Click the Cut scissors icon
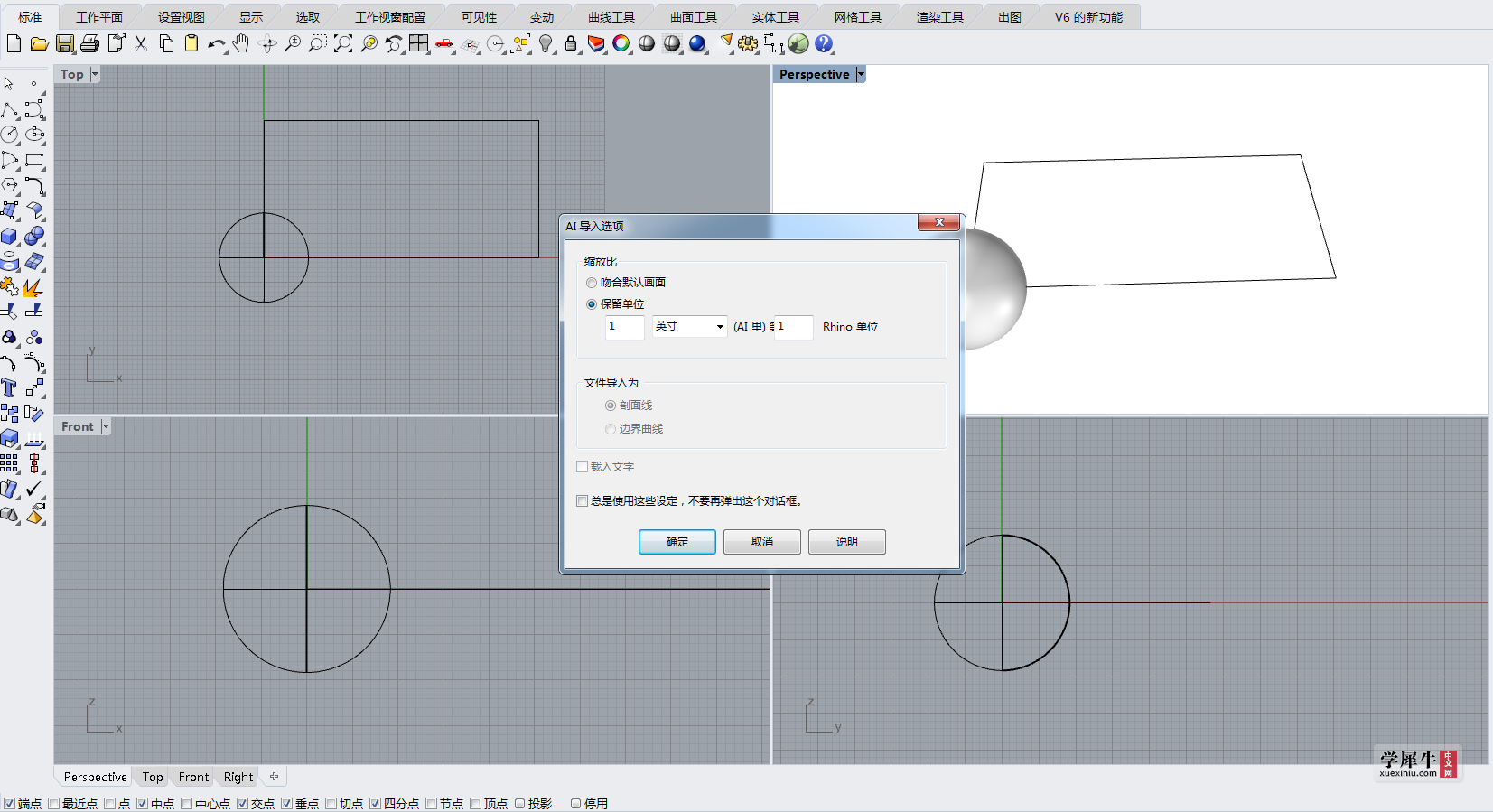1493x812 pixels. pos(141,43)
